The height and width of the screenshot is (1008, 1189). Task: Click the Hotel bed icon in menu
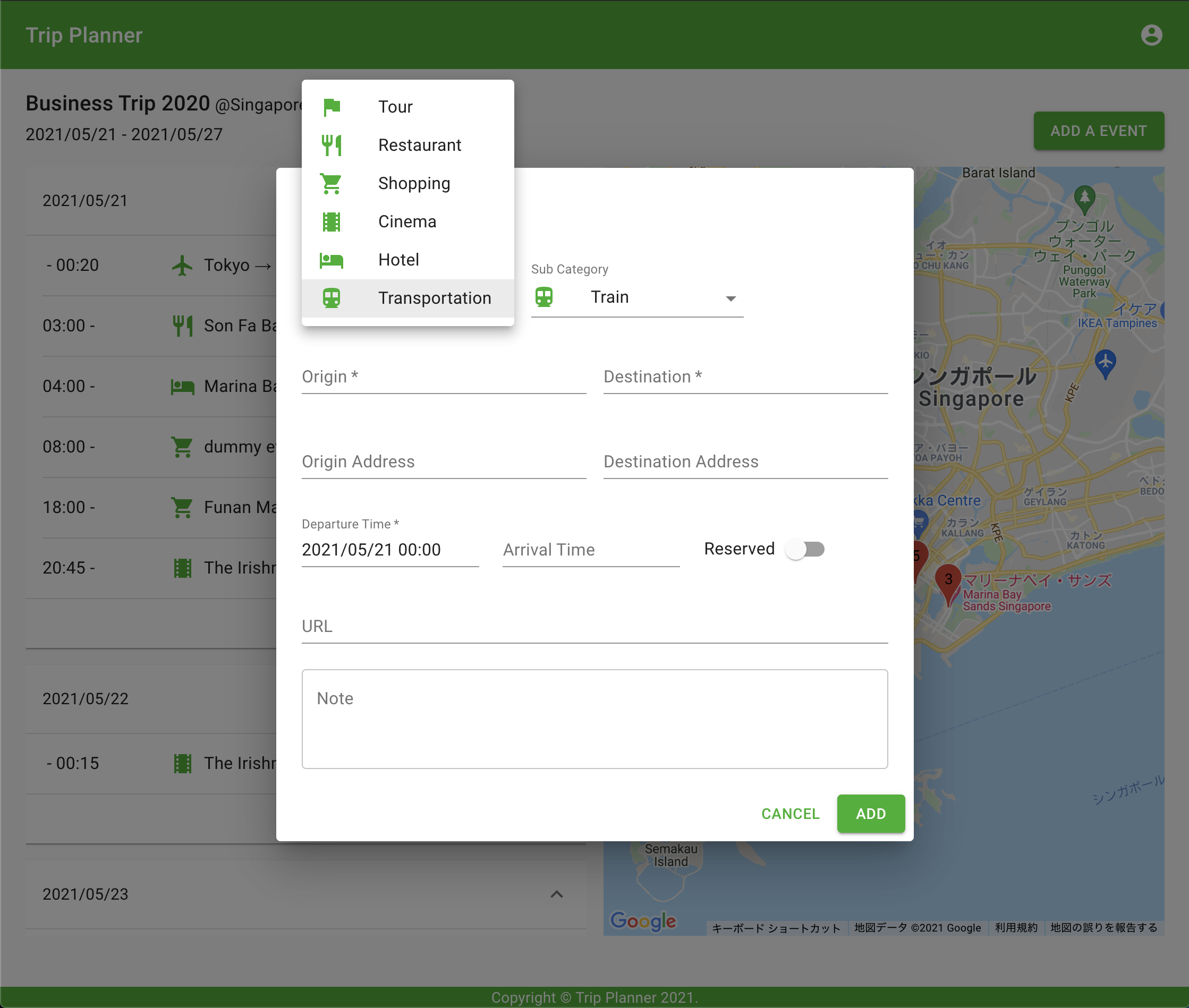click(x=332, y=260)
